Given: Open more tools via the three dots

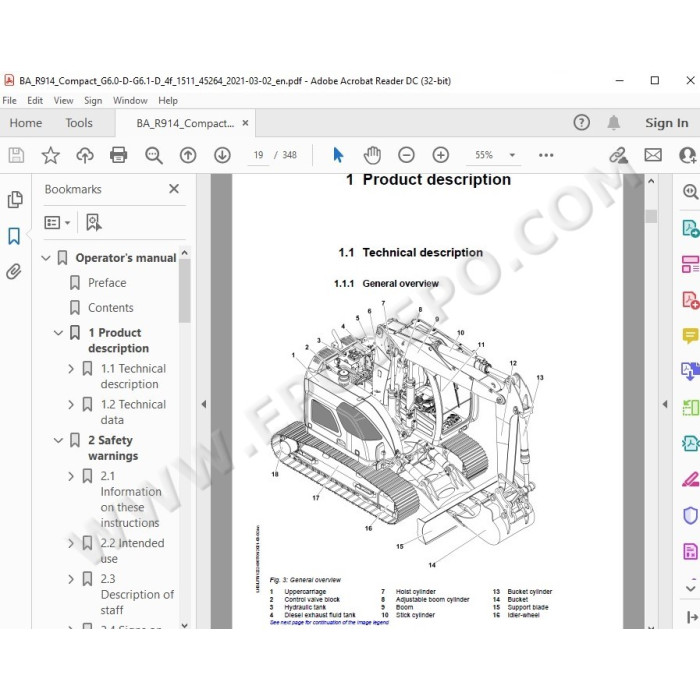Looking at the screenshot, I should pyautogui.click(x=546, y=155).
